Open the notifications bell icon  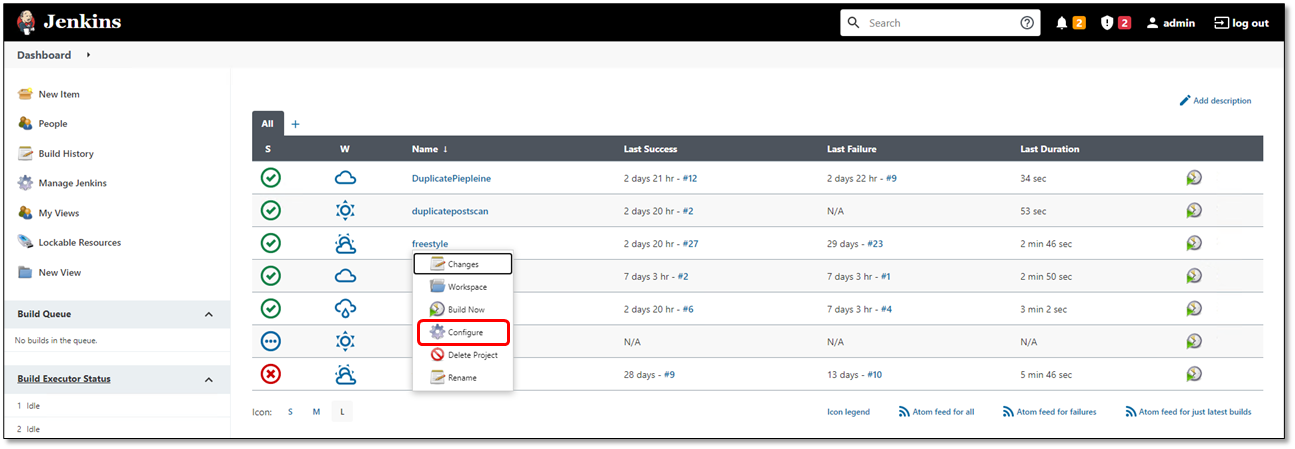pos(1062,23)
